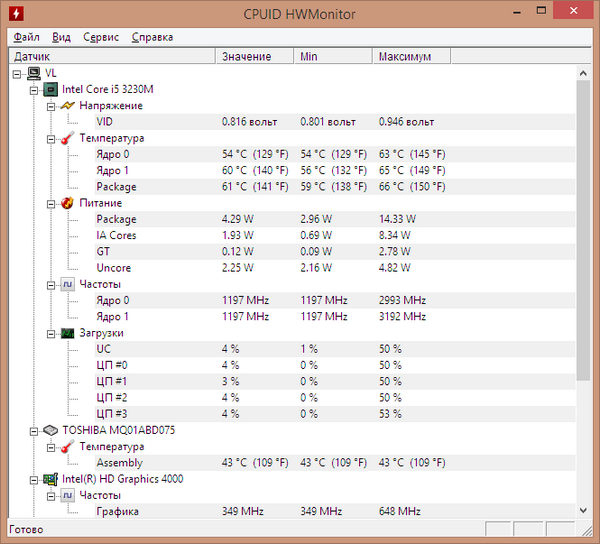Image resolution: width=600 pixels, height=544 pixels.
Task: Collapse the VL root tree node
Action: pyautogui.click(x=17, y=73)
